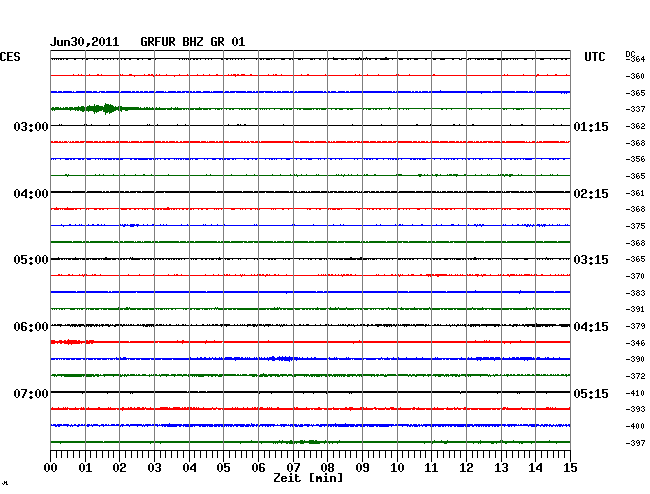Click the local time label 06:00
This screenshot has height=494, width=650.
coord(31,327)
